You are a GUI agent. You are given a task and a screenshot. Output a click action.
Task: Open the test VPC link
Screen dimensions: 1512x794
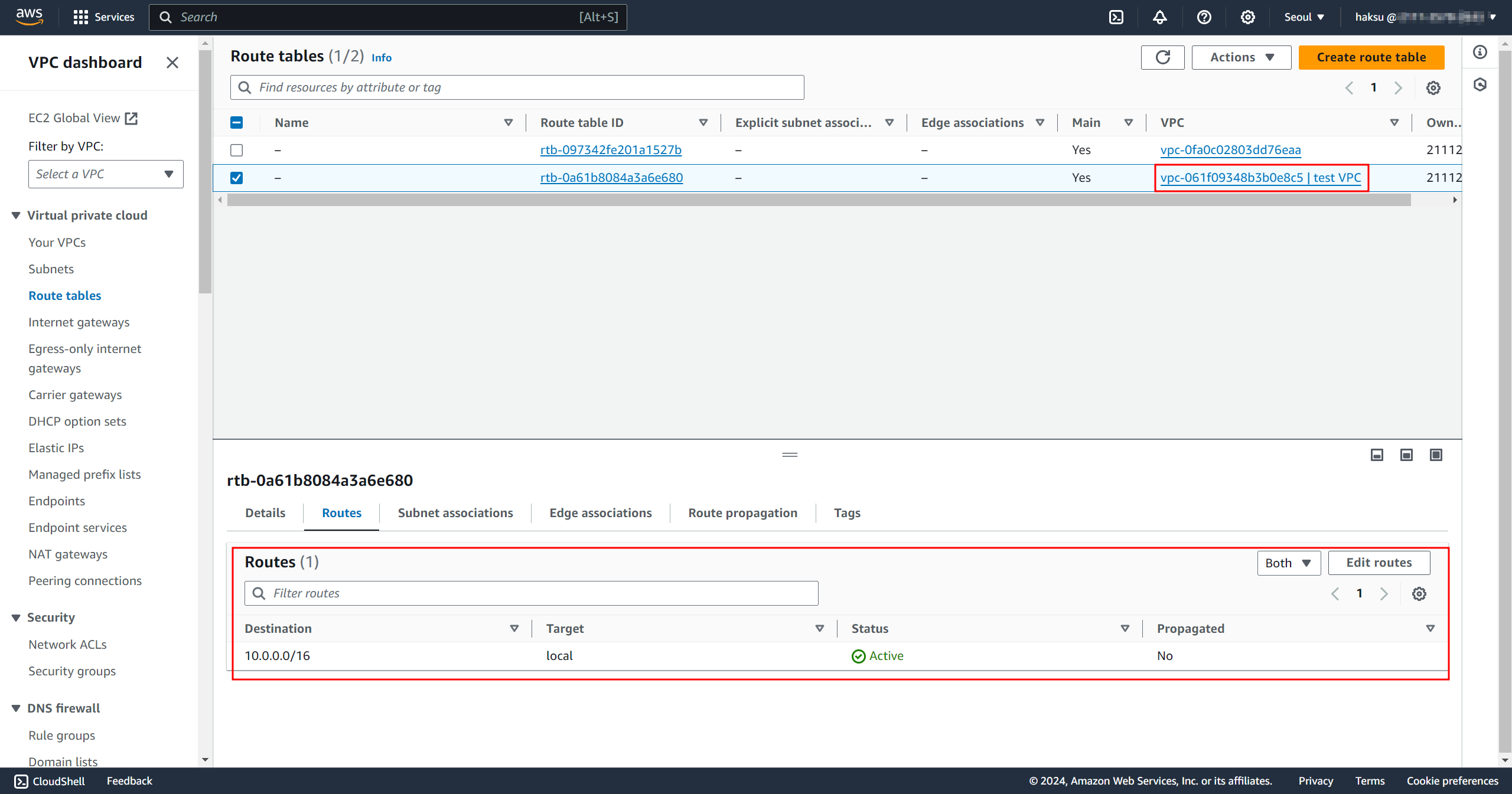pyautogui.click(x=1260, y=178)
